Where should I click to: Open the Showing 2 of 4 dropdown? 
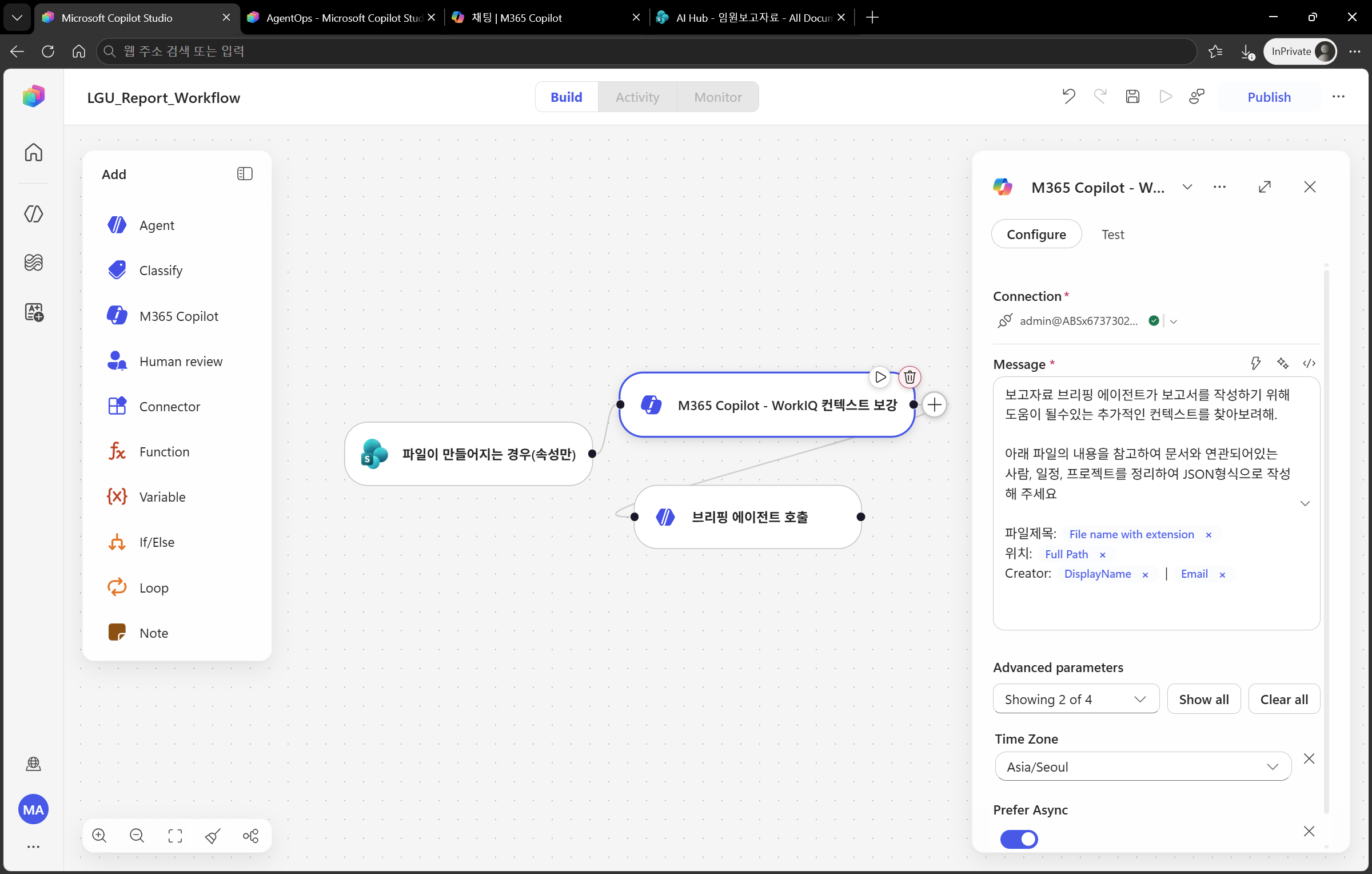pyautogui.click(x=1076, y=699)
